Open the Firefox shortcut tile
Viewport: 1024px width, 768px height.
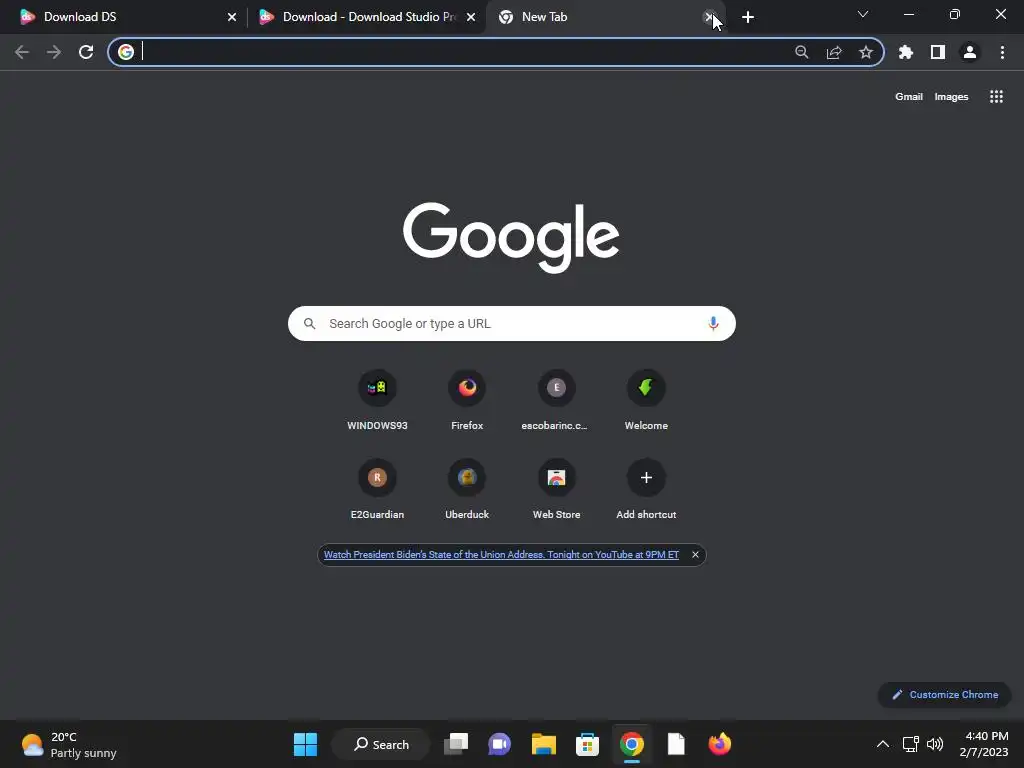[x=467, y=399]
